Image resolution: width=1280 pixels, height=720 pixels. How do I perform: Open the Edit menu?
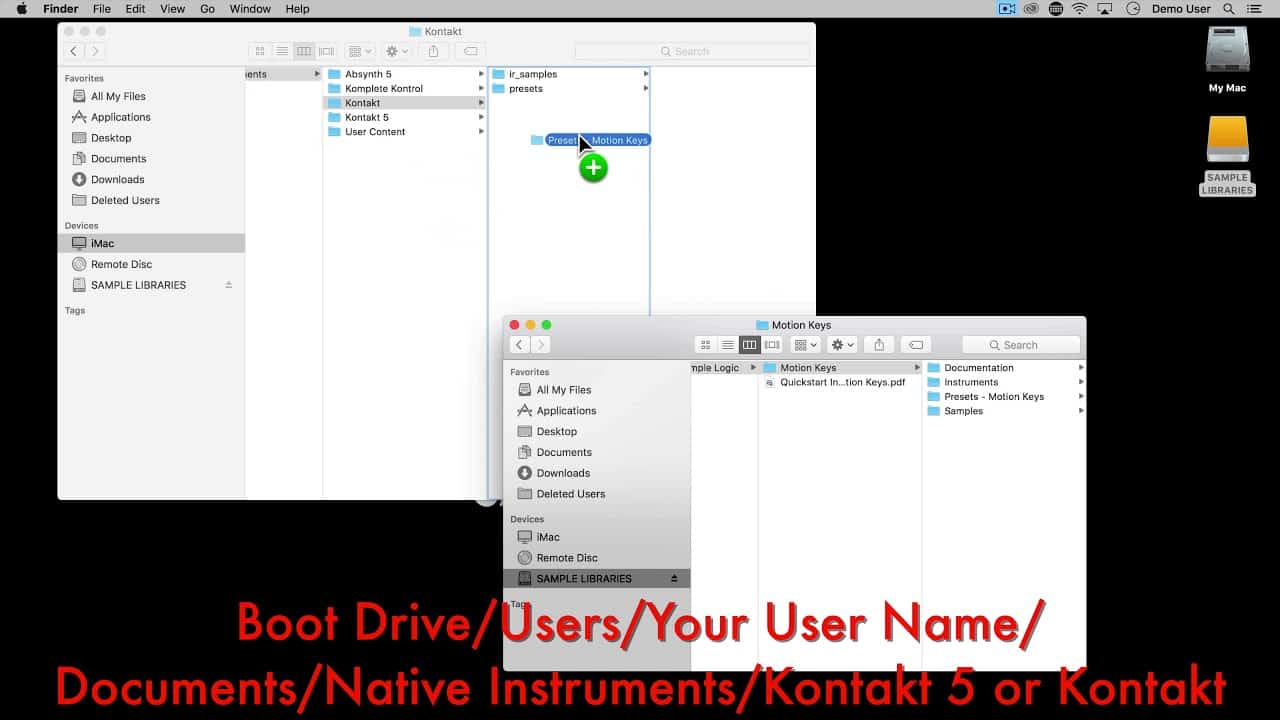pyautogui.click(x=135, y=8)
